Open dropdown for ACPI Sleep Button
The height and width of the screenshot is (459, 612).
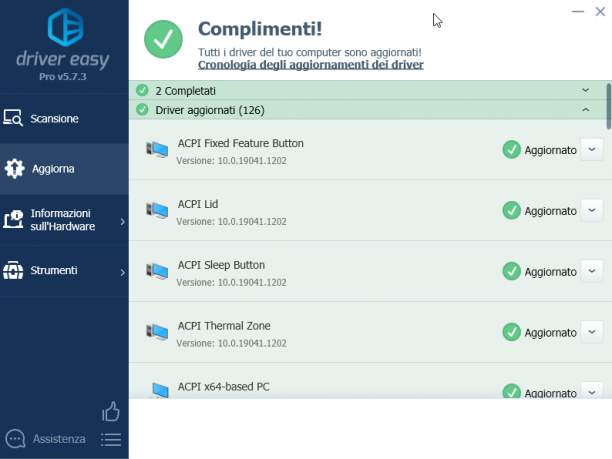click(592, 271)
